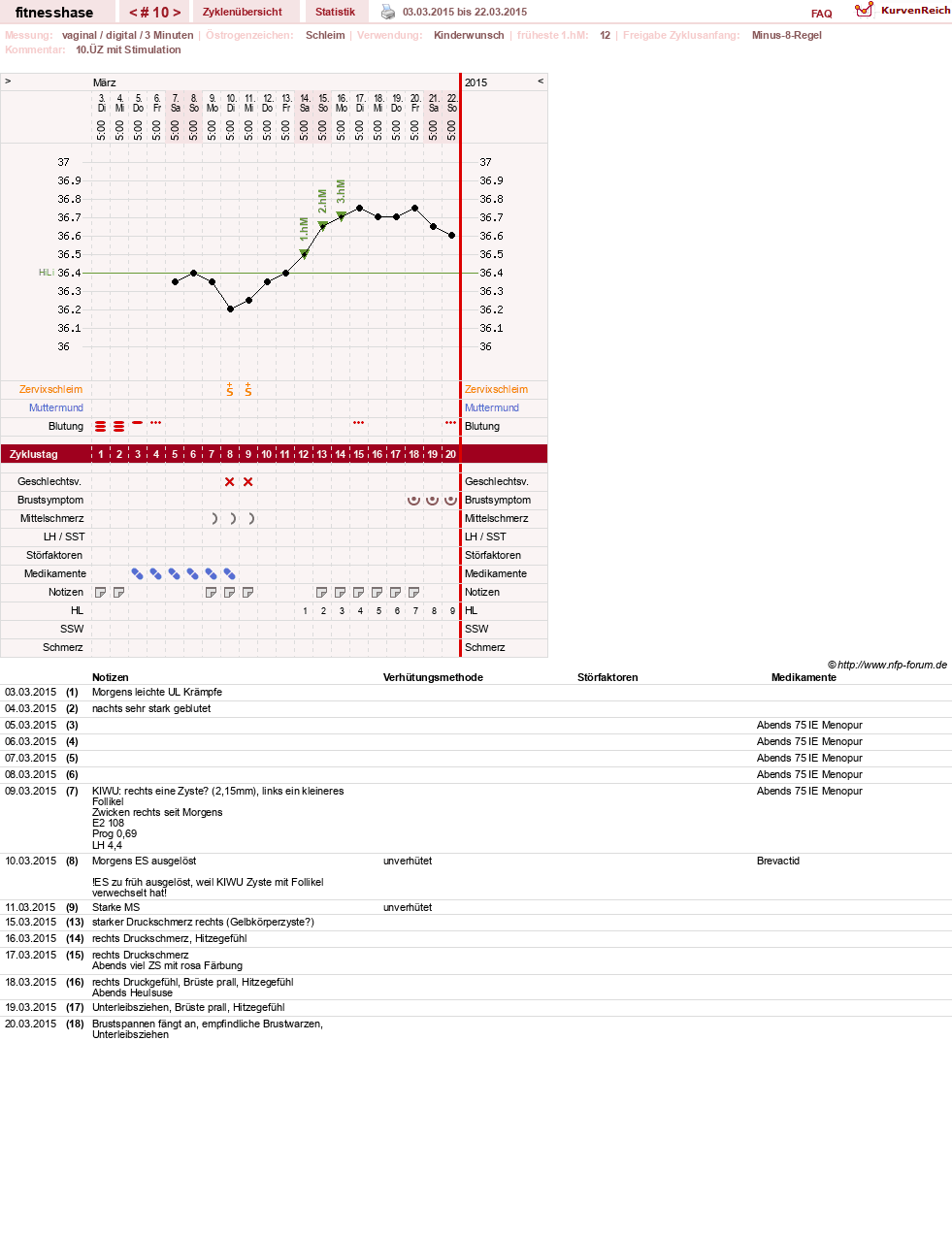Click 'Brevactid' medication entry

tap(778, 861)
